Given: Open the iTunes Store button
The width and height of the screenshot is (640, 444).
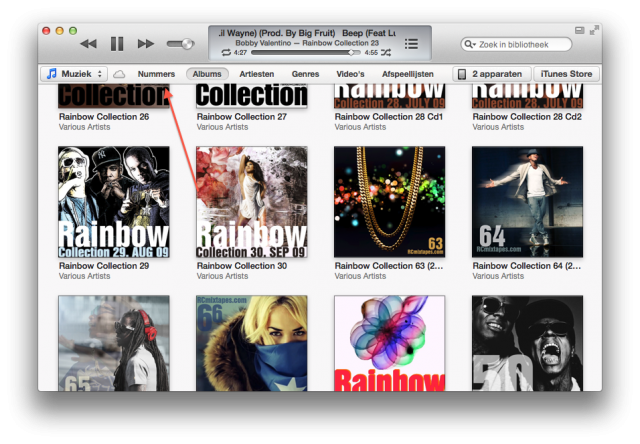Looking at the screenshot, I should (566, 74).
